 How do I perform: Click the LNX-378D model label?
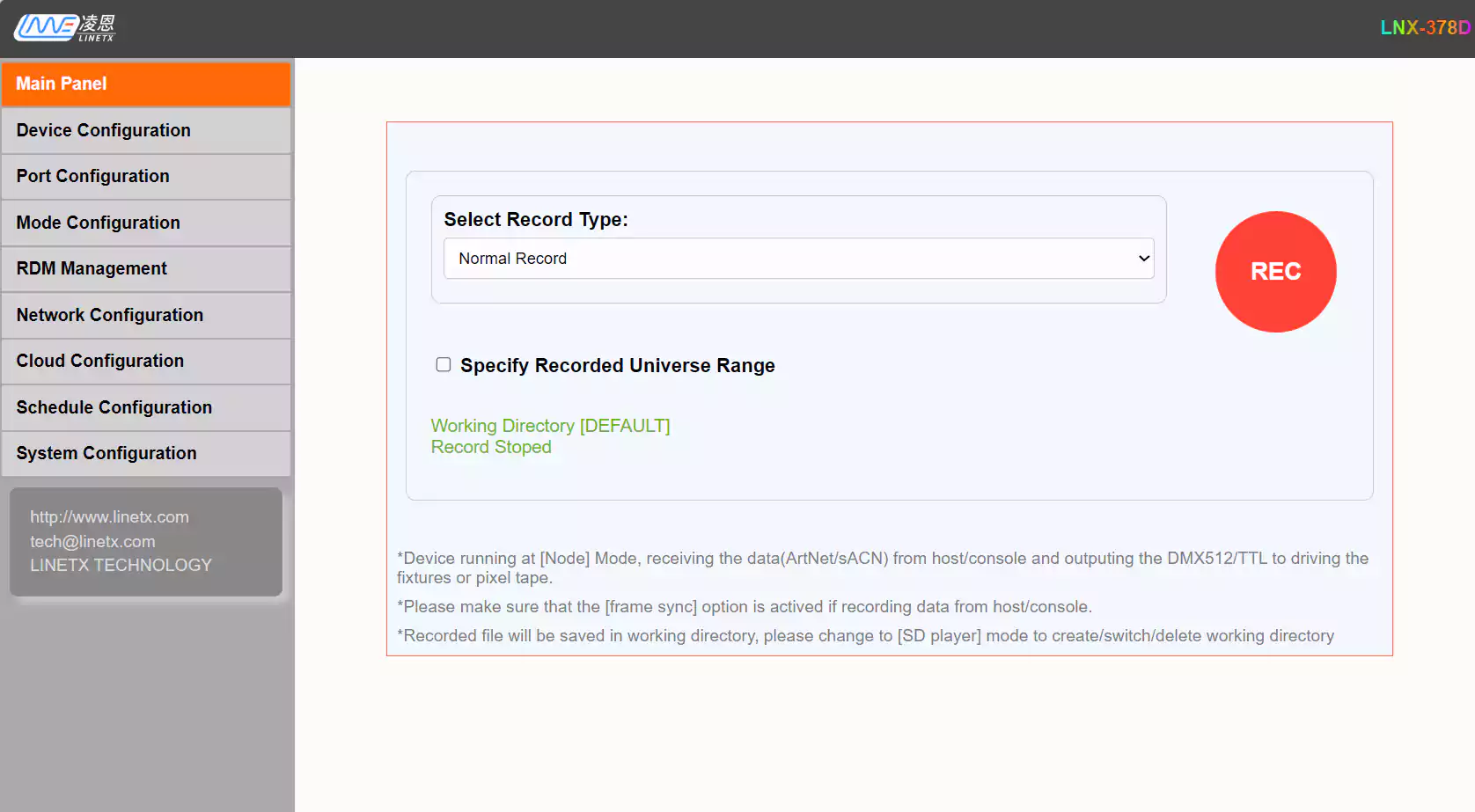(x=1424, y=28)
